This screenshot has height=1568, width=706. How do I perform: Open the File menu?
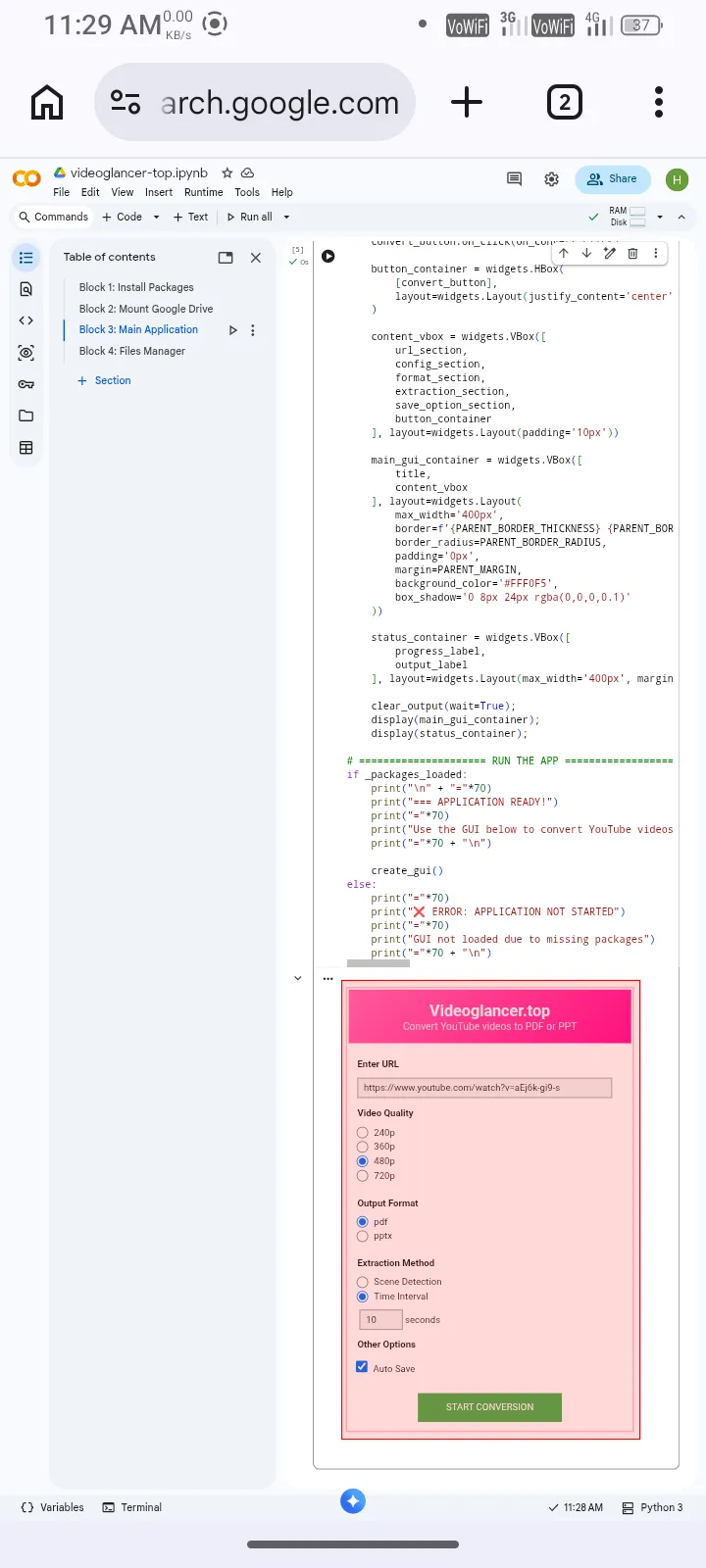[62, 193]
